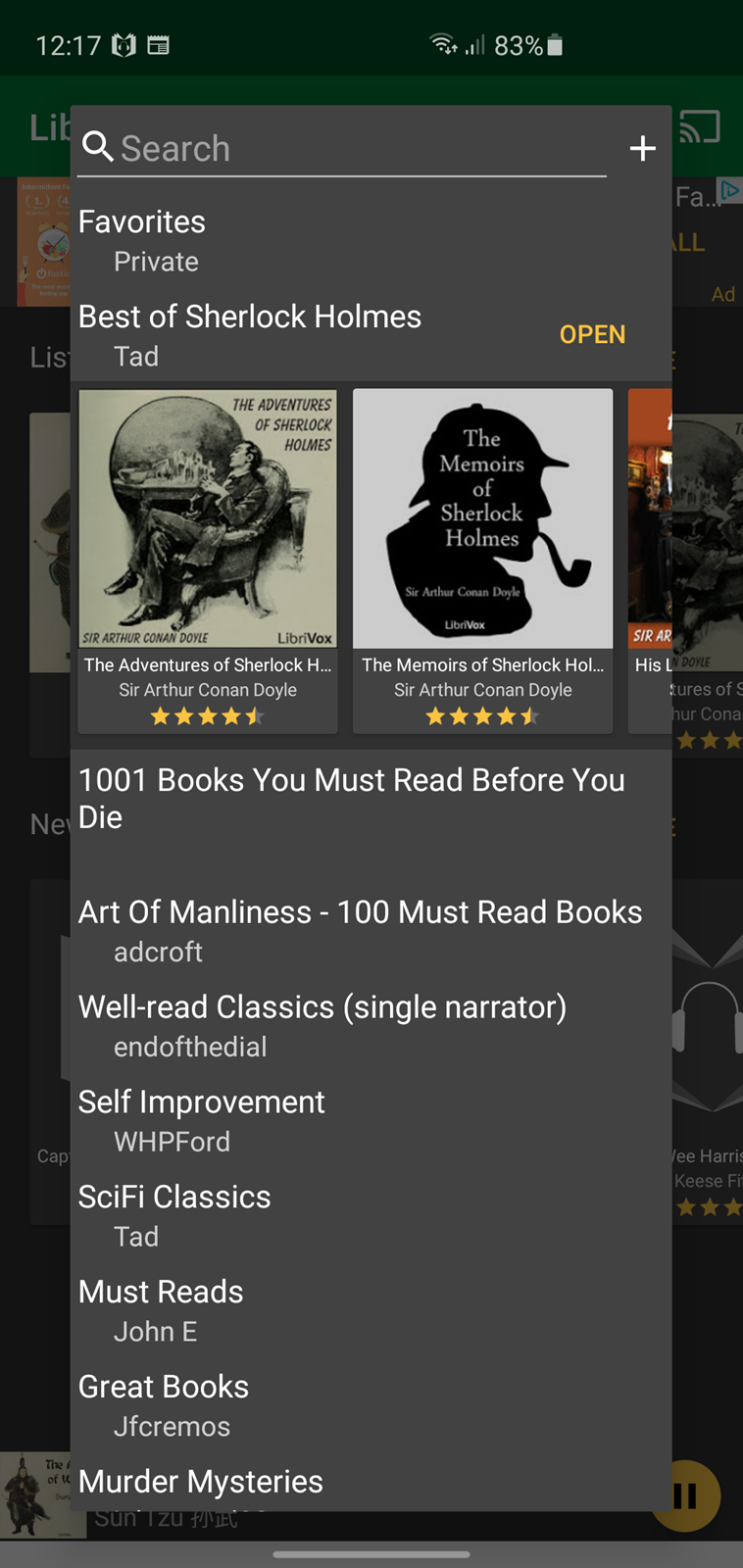Tap the search magnifier icon
This screenshot has height=1568, width=743.
pos(98,147)
